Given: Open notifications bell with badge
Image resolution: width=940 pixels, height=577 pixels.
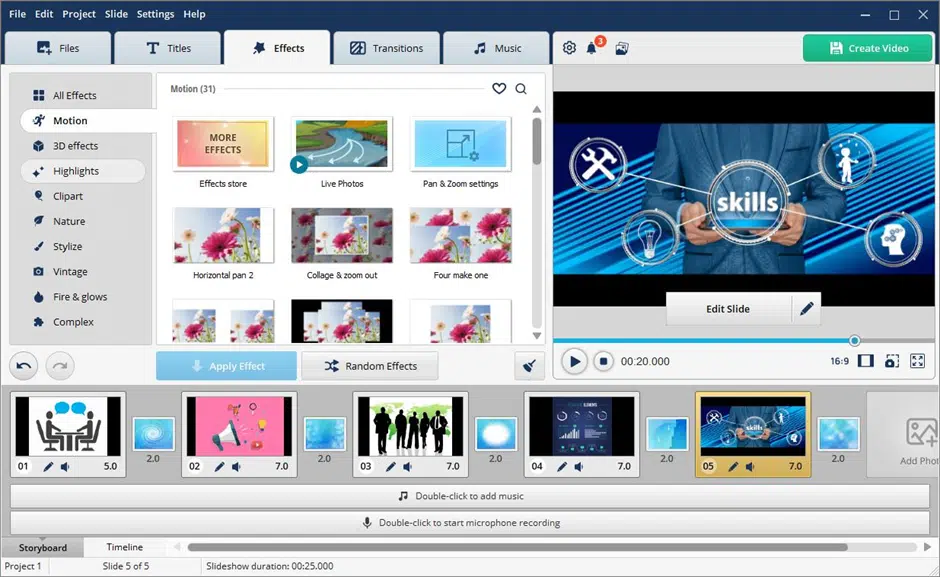Looking at the screenshot, I should click(592, 48).
